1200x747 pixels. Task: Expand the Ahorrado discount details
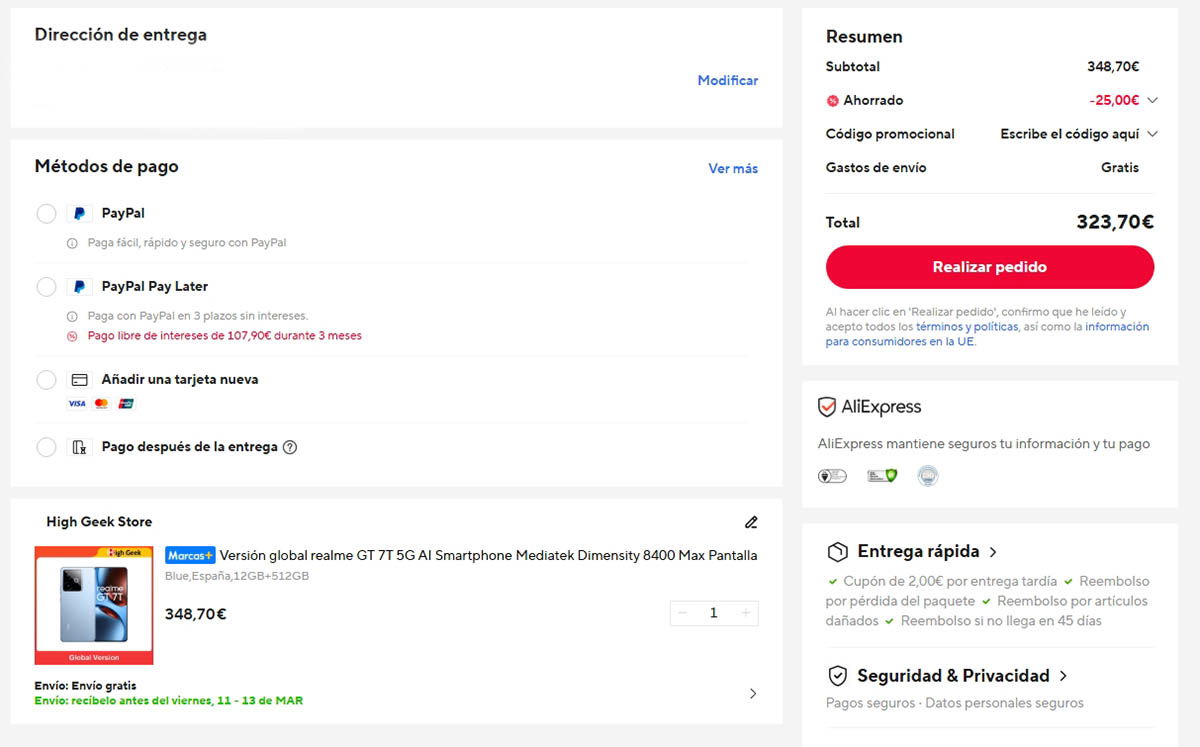tap(1152, 100)
